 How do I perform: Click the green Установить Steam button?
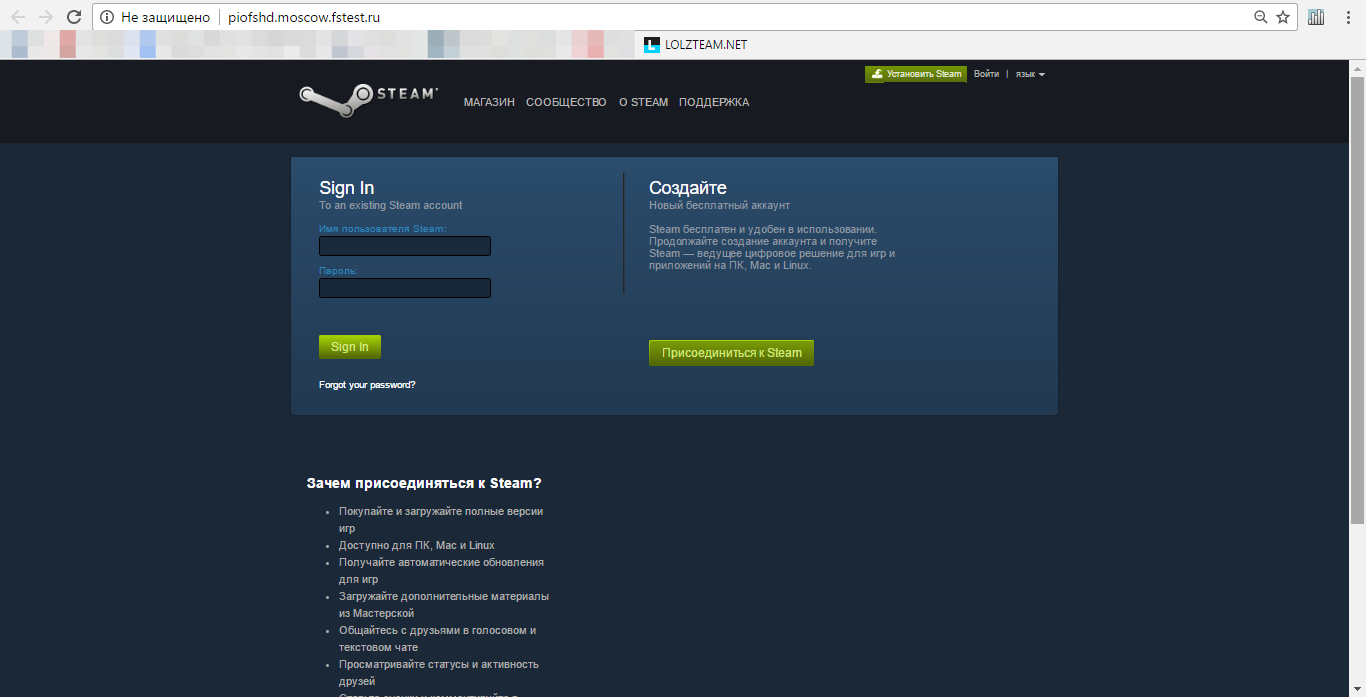click(x=916, y=74)
